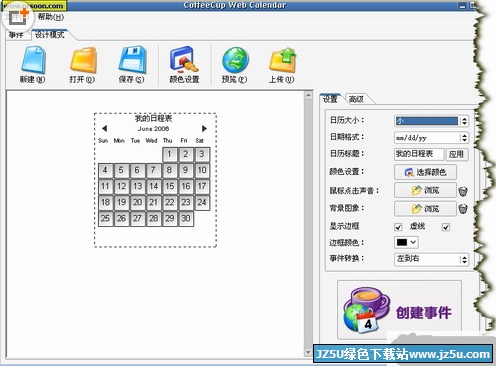Click the 应用 apply button

click(x=456, y=154)
